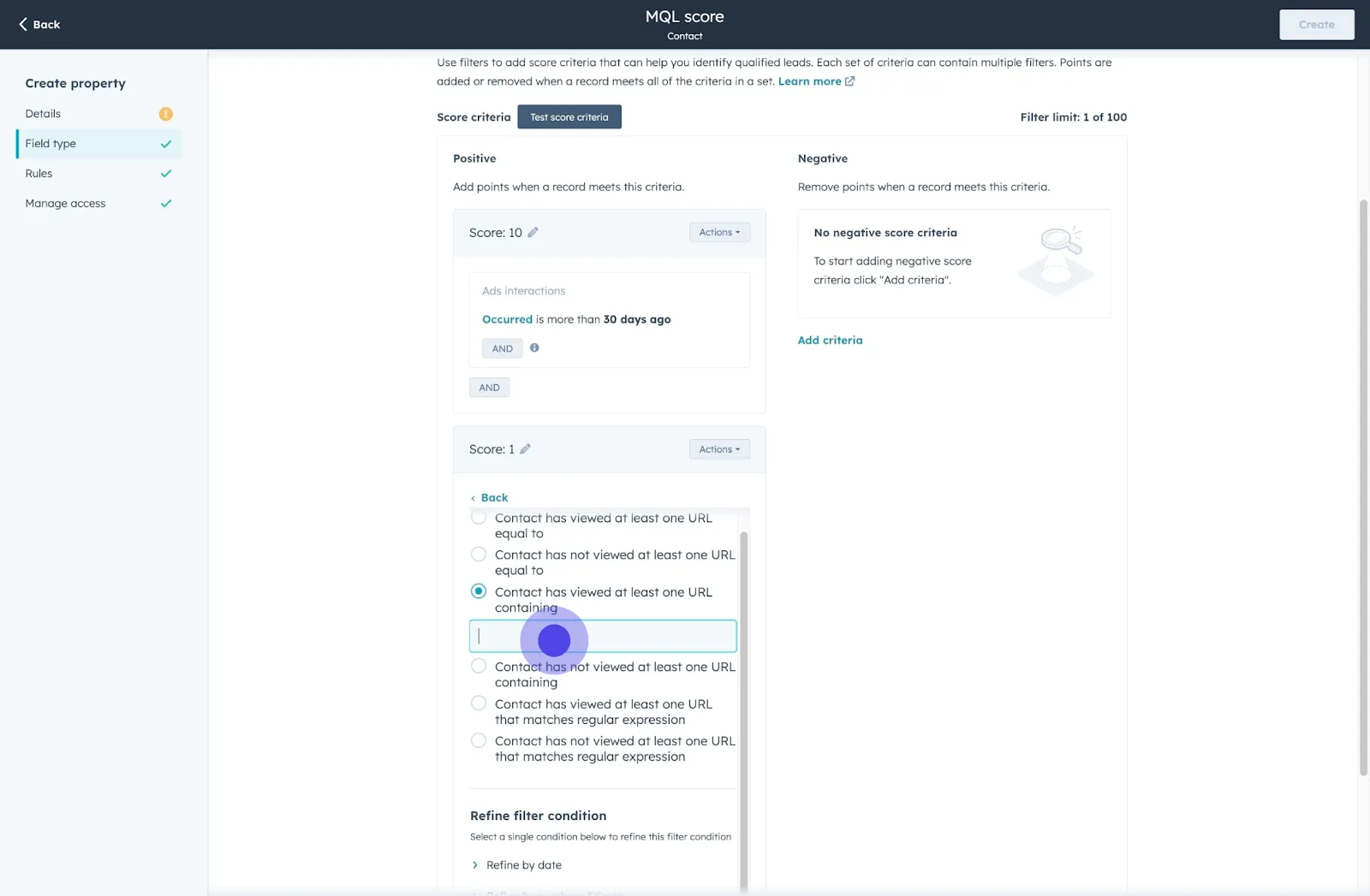Click the Ads interactions filter card title
Viewport: 1370px width, 896px height.
click(x=523, y=291)
